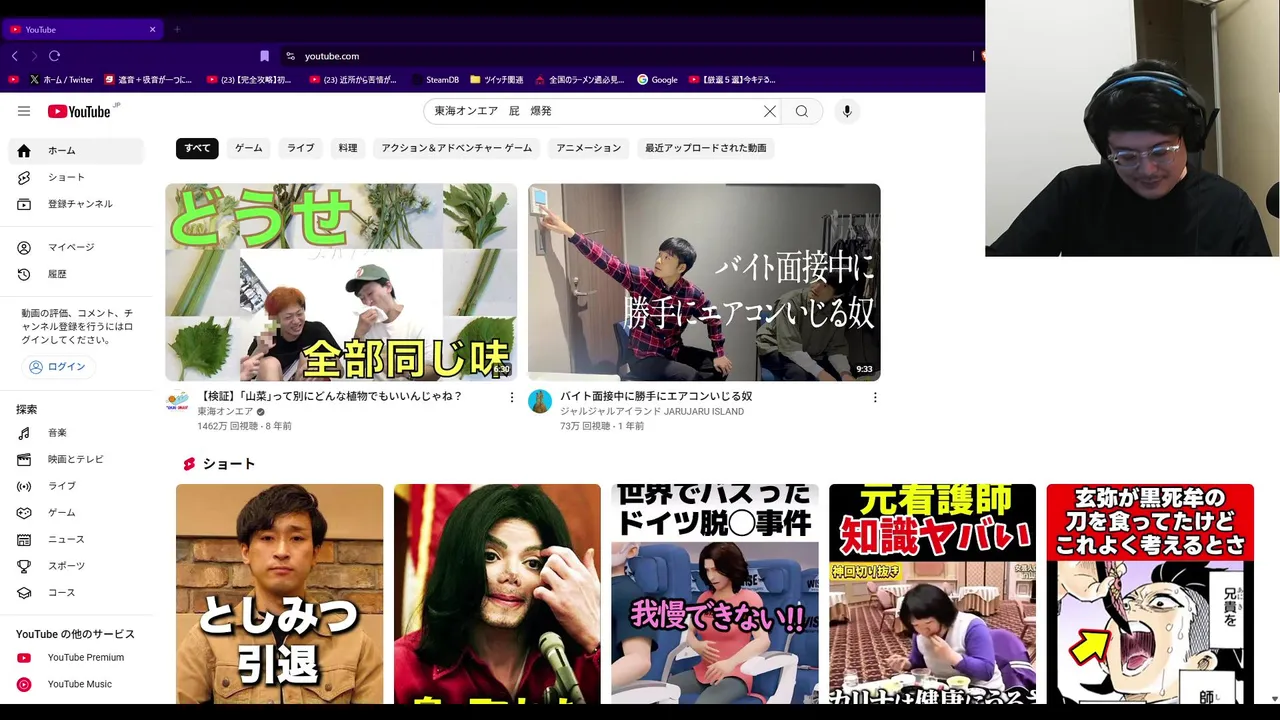The height and width of the screenshot is (720, 1280).
Task: Click the ログイン sign-in button
Action: [58, 367]
